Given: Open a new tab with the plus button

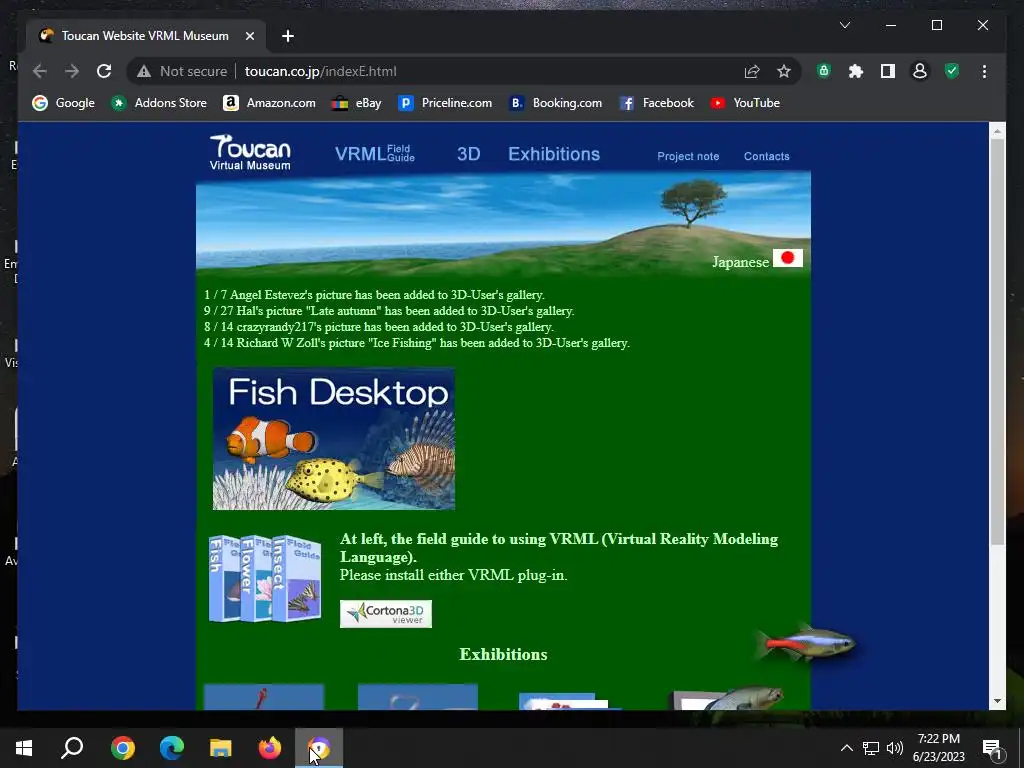Looking at the screenshot, I should click(x=288, y=36).
